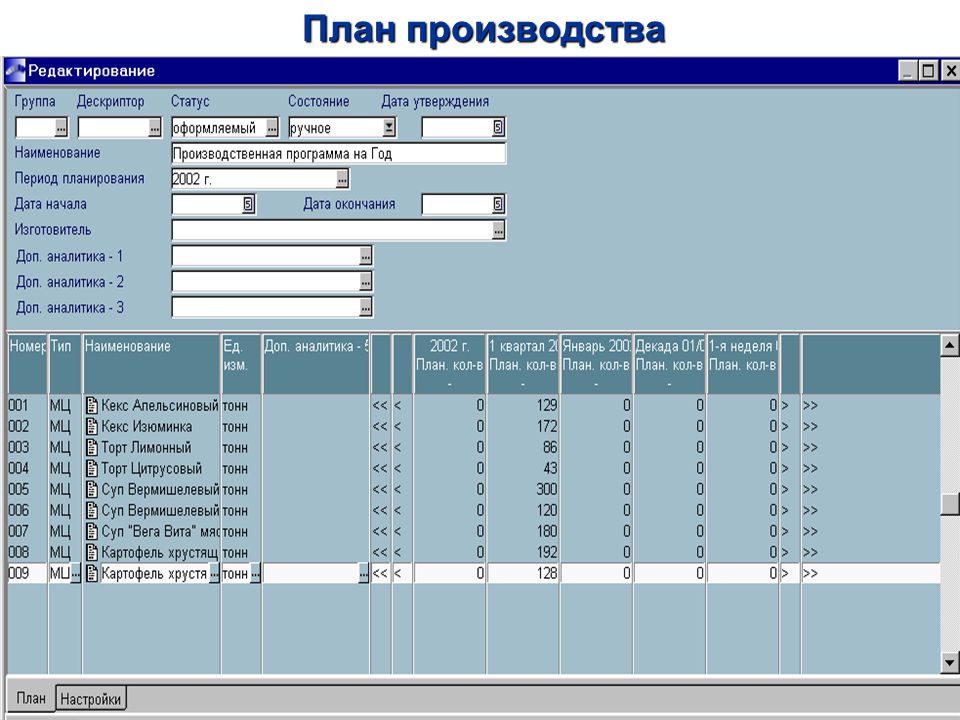Click the 1-я неделя column header
This screenshot has height=720, width=960.
[x=743, y=364]
